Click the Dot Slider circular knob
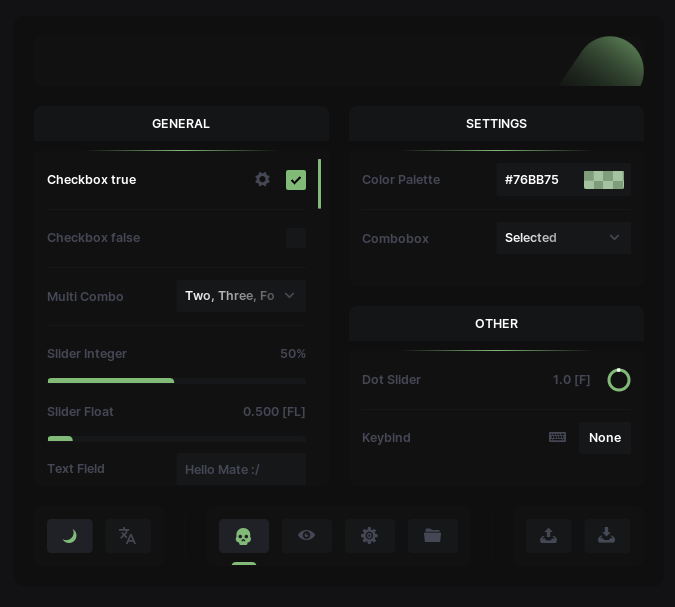675x607 pixels. coord(619,380)
